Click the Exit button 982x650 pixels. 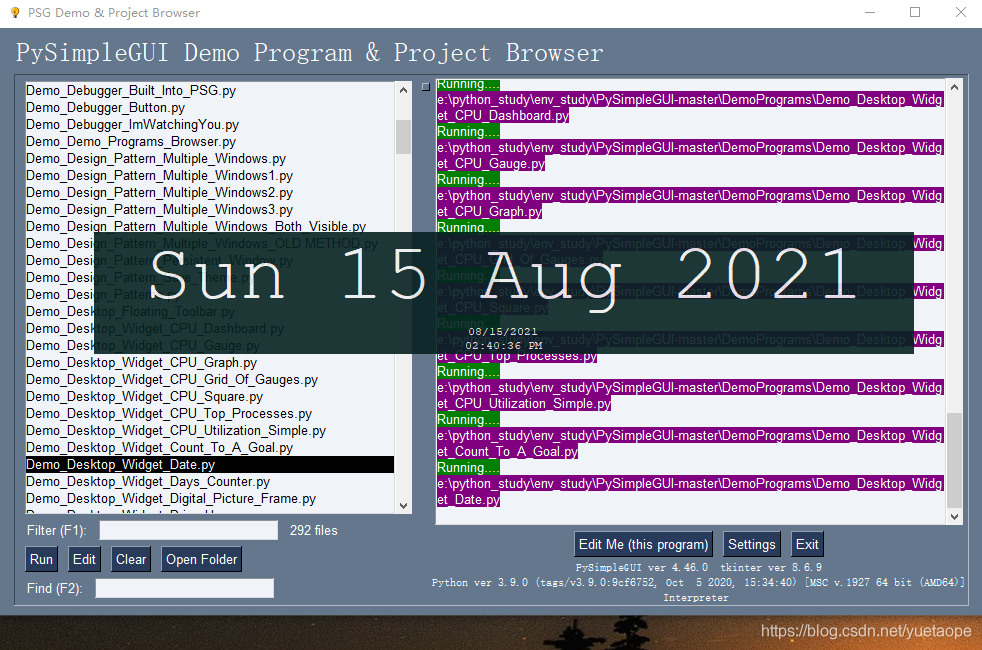(x=807, y=544)
